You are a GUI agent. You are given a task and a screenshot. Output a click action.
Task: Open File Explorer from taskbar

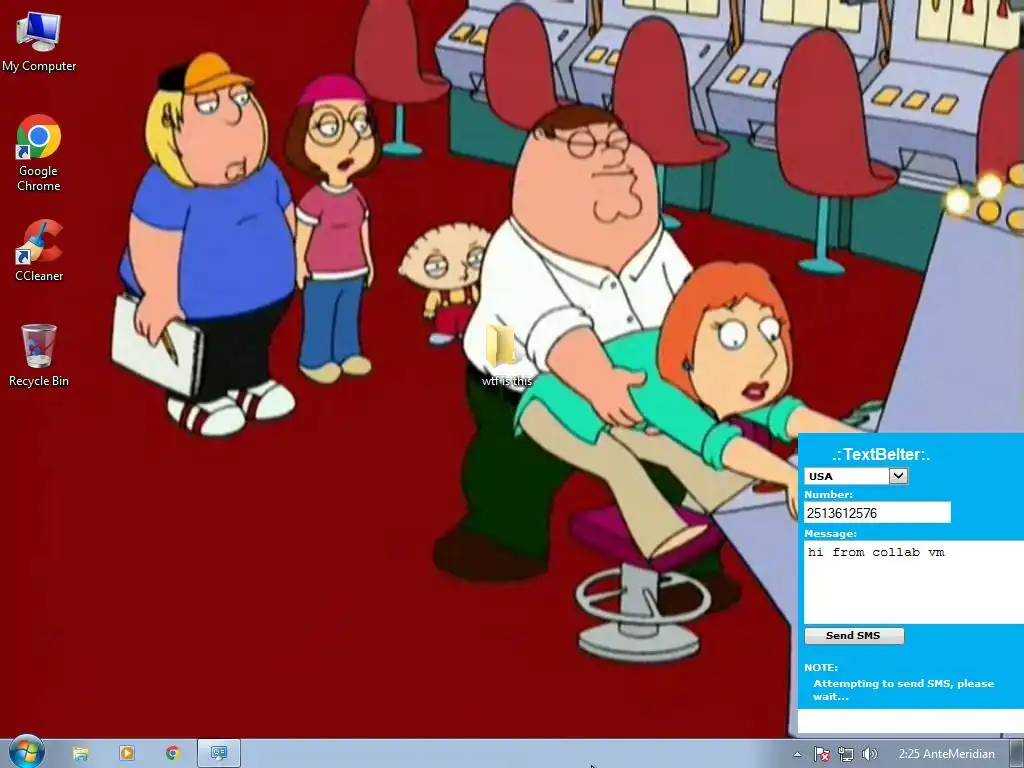[80, 753]
